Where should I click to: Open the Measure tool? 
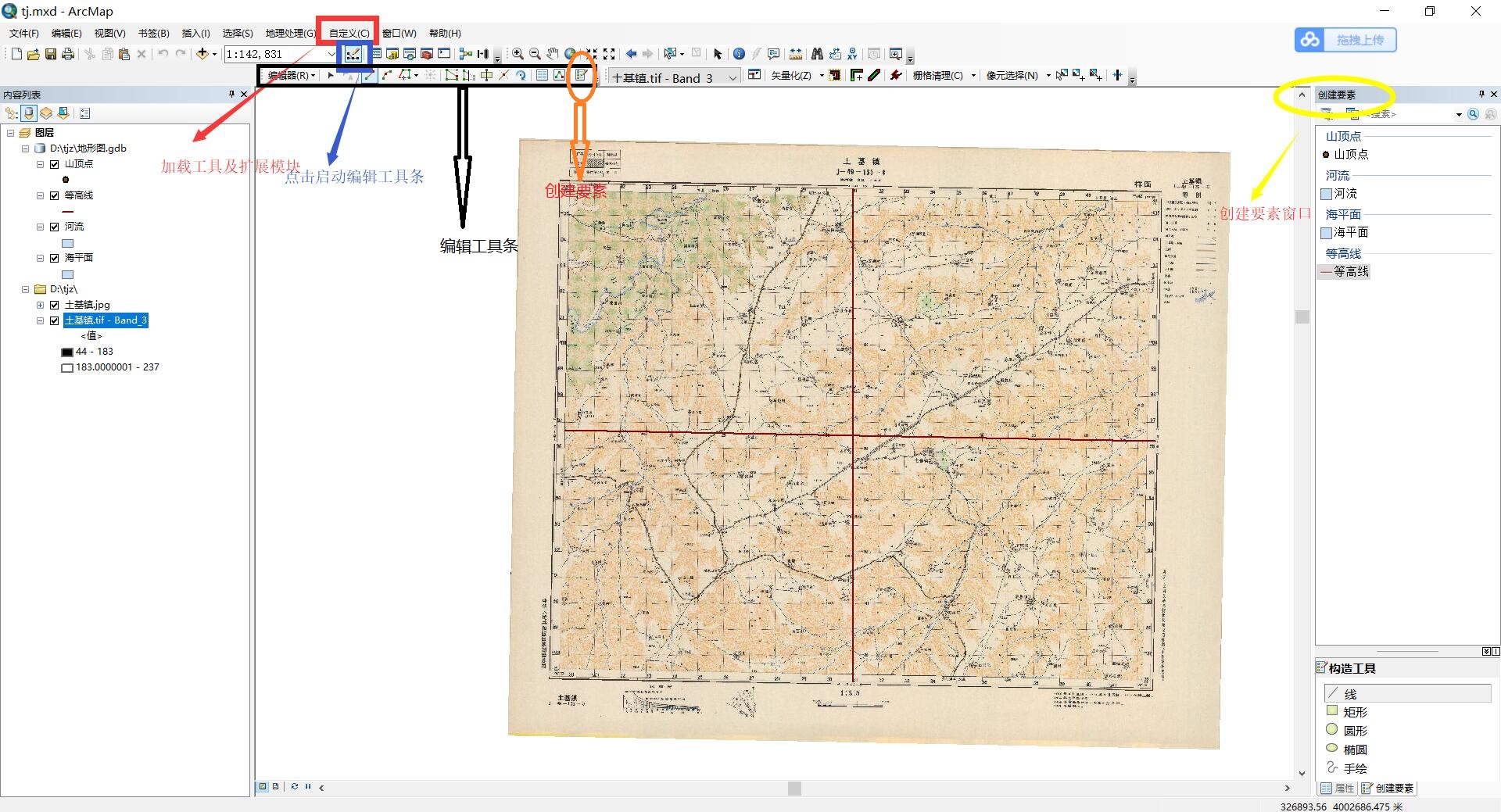coord(796,54)
